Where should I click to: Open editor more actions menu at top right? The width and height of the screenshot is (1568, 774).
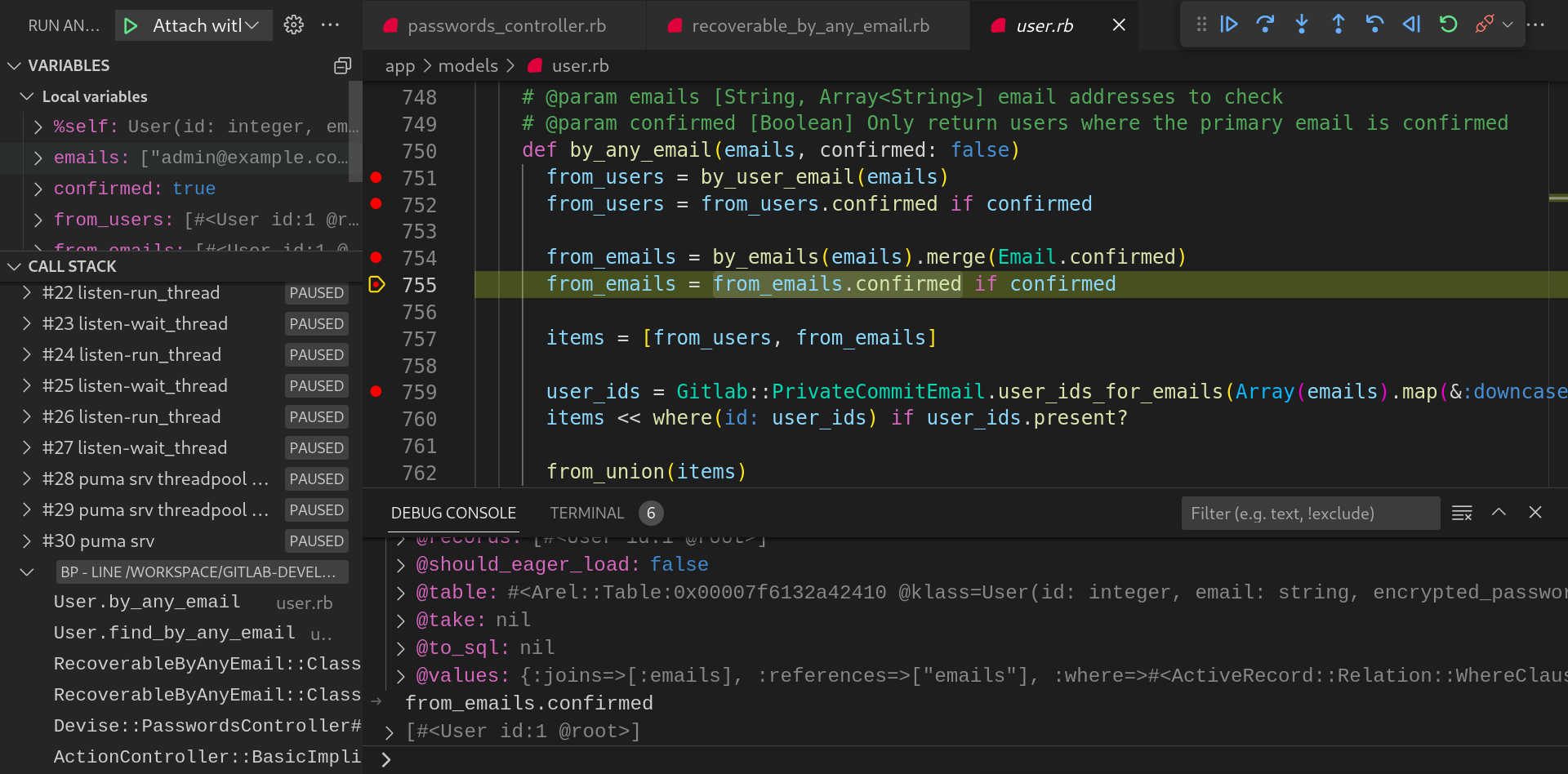(1536, 24)
